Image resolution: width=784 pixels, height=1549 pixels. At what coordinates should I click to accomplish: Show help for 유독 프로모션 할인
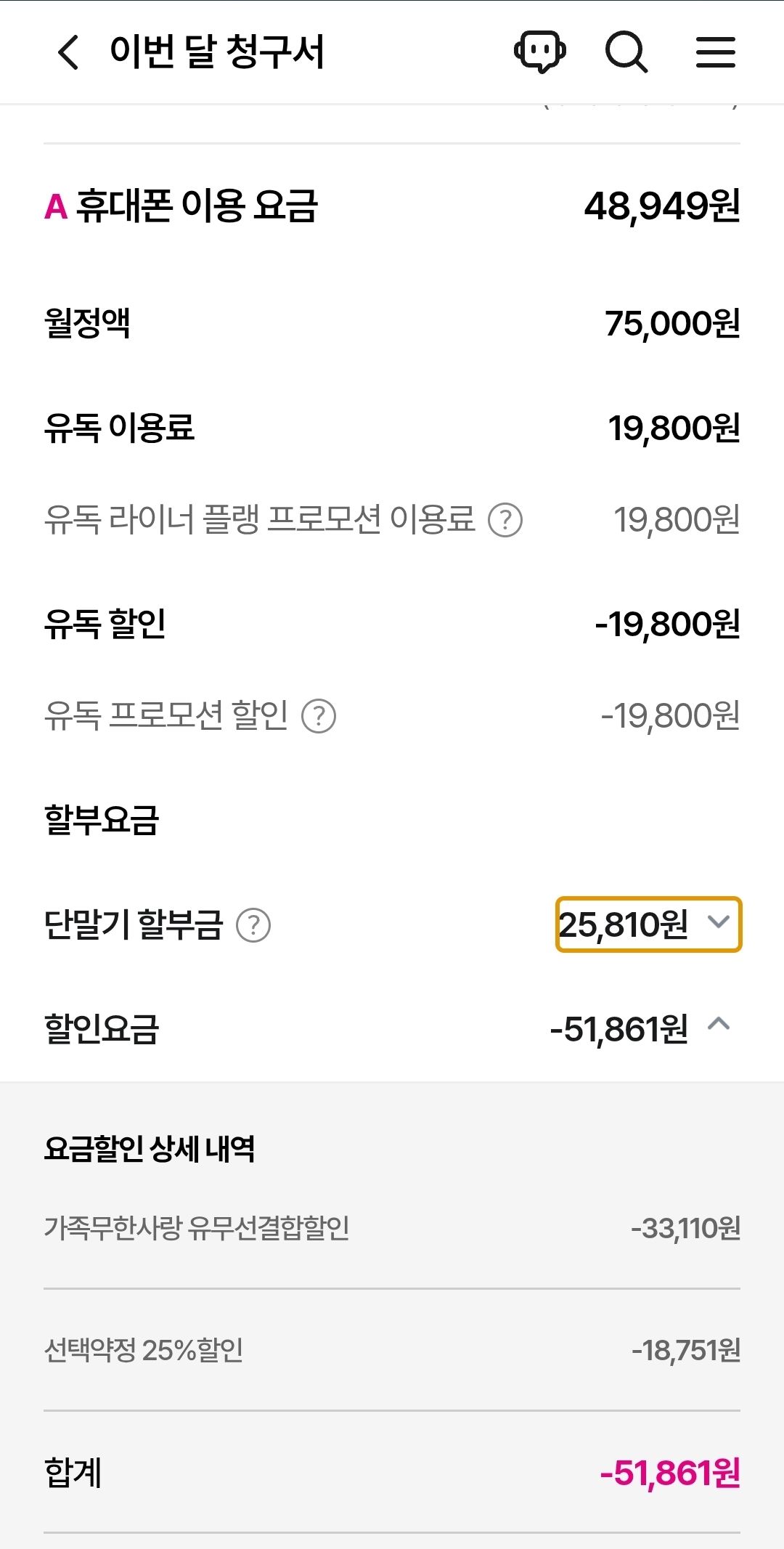(x=319, y=716)
